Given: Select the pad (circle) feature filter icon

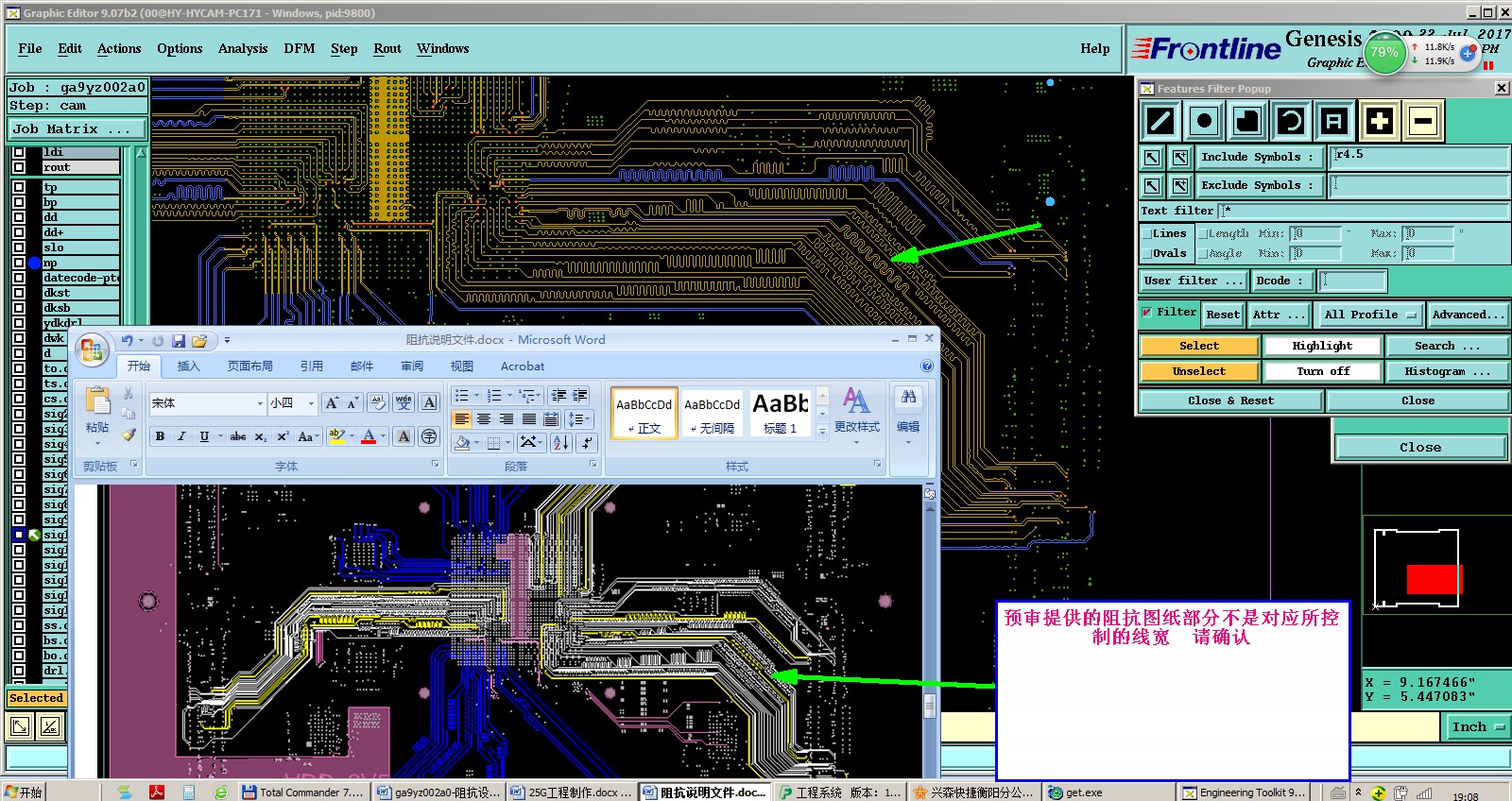Looking at the screenshot, I should point(1203,121).
